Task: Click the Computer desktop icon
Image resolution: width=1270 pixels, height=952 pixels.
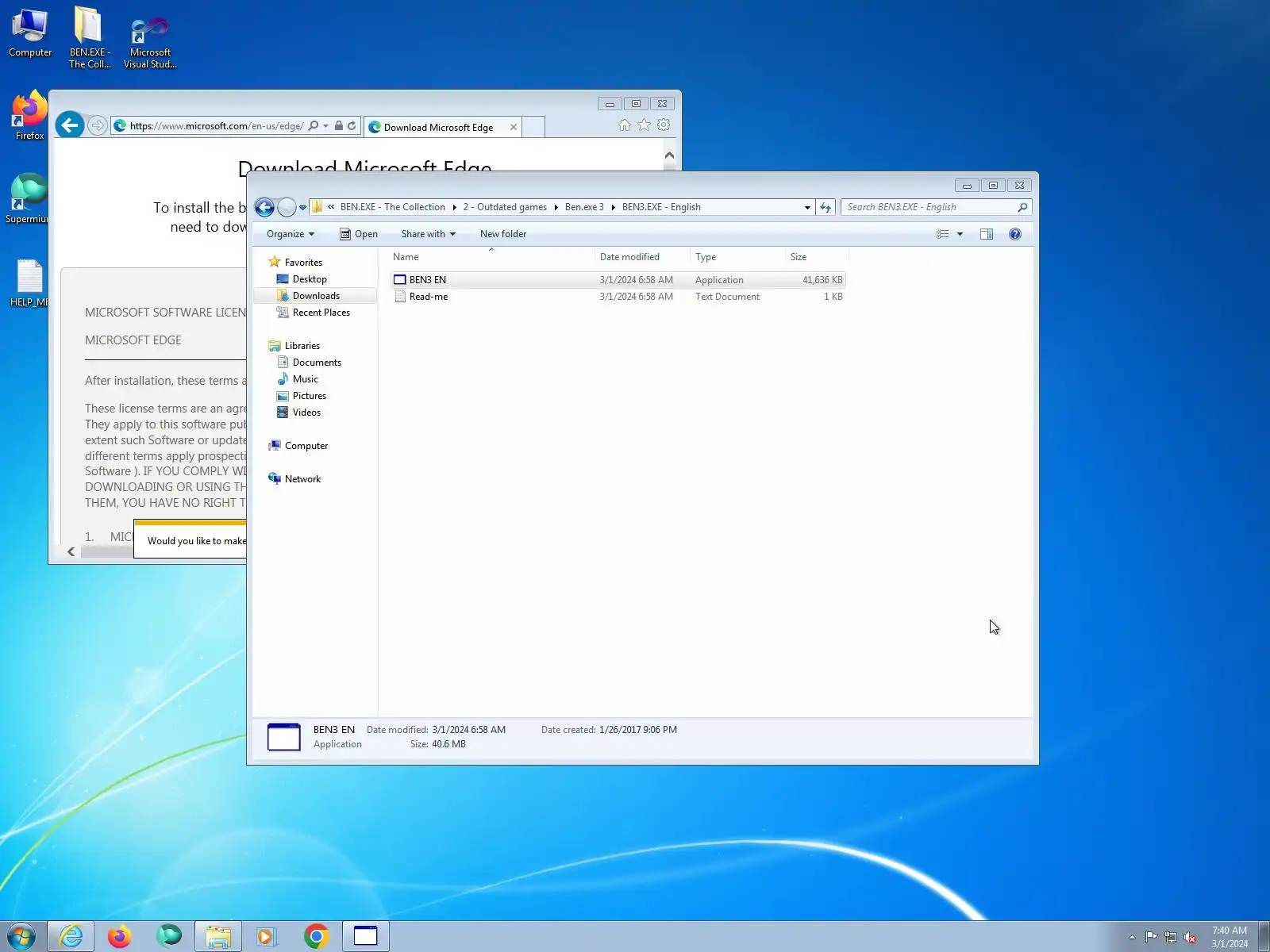Action: tap(30, 33)
